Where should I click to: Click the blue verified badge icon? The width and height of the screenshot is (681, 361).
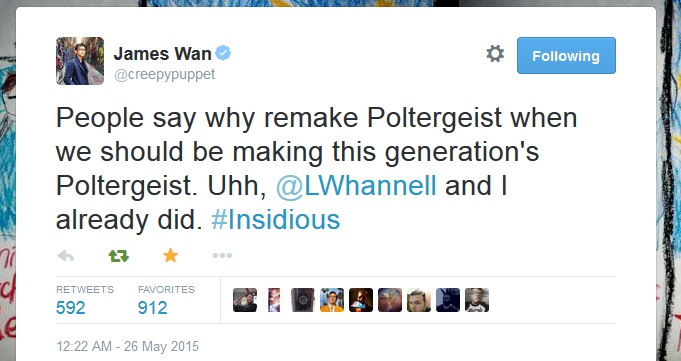223,53
